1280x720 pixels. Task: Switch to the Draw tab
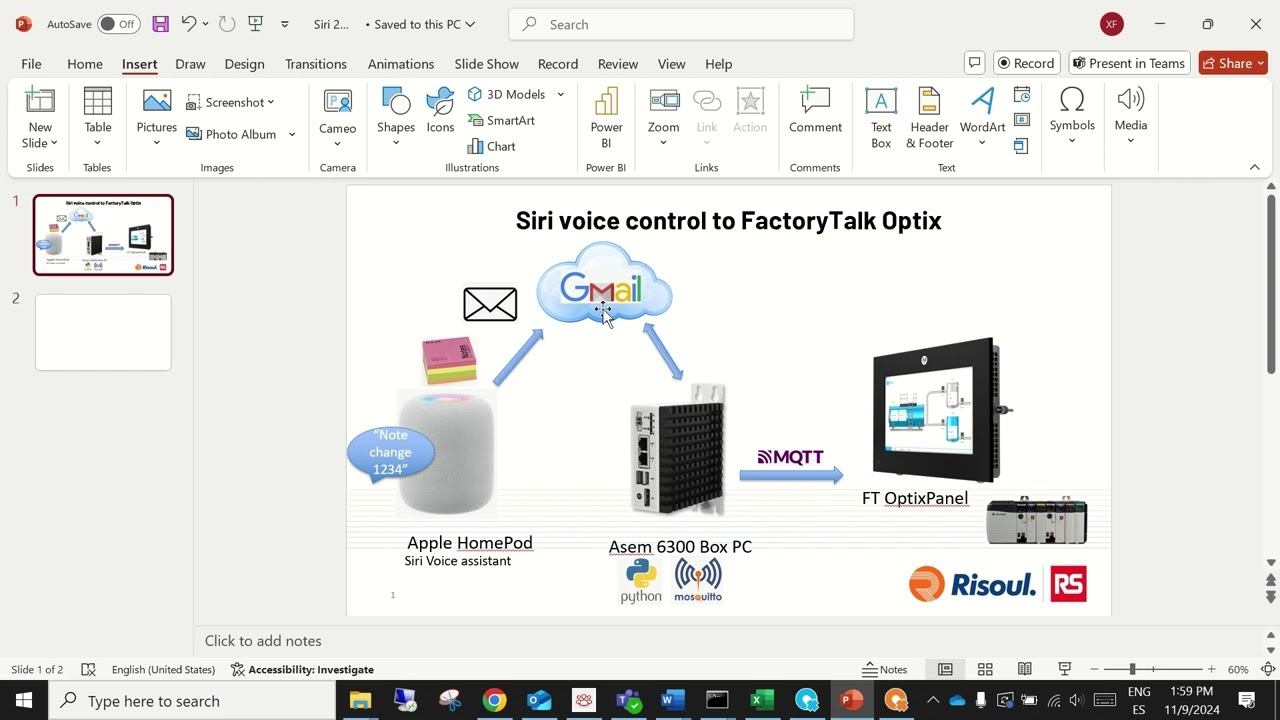coord(190,63)
